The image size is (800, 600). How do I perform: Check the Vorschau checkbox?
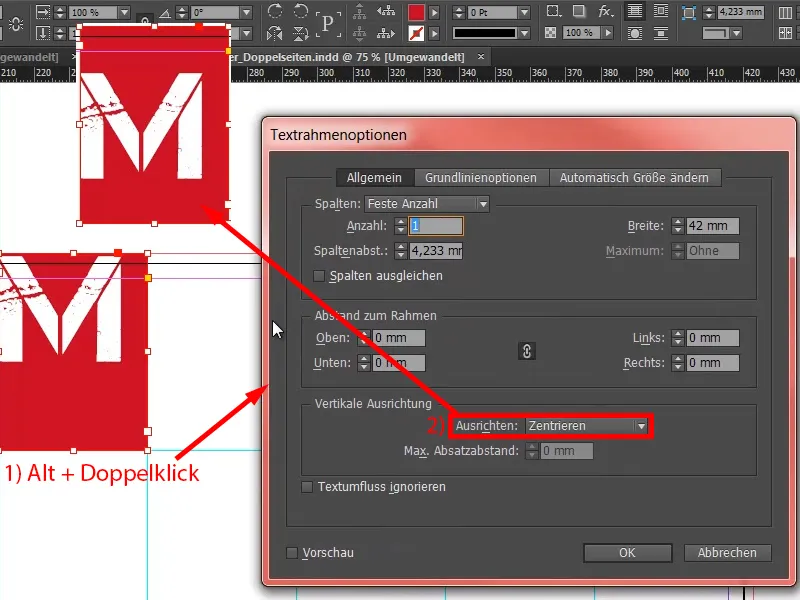coord(292,553)
